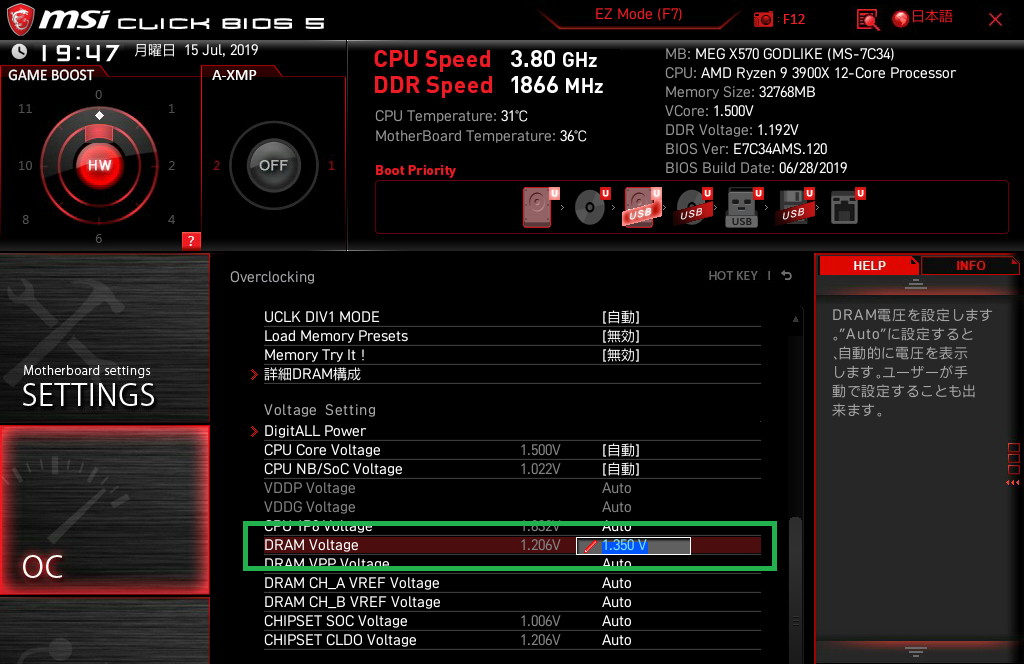Click the back arrow next to HOT KEY
This screenshot has height=664, width=1024.
[787, 276]
